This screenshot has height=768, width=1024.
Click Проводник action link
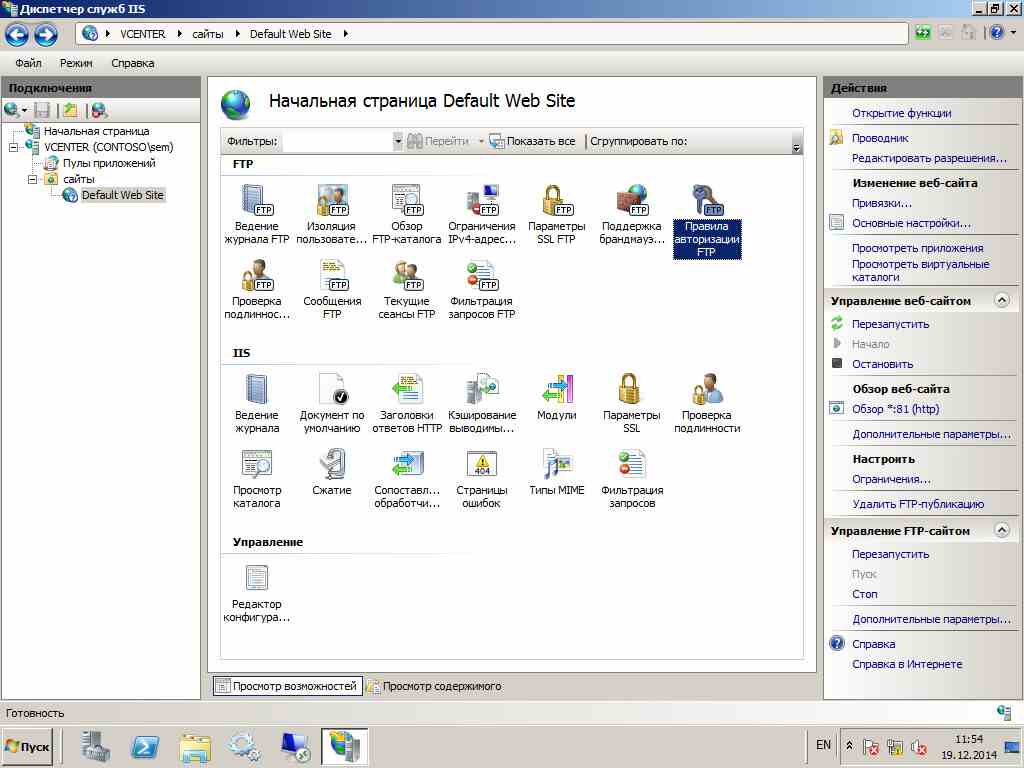(880, 138)
